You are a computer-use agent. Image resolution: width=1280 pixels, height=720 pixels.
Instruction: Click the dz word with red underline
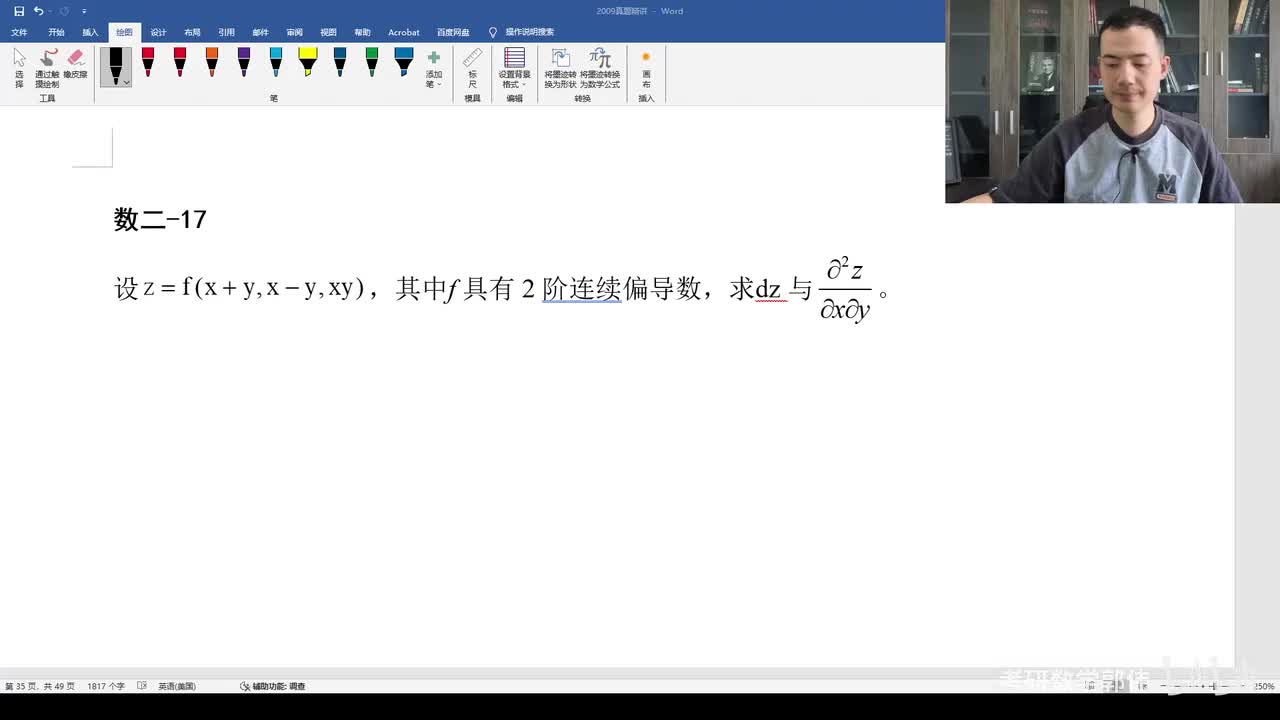click(x=768, y=290)
